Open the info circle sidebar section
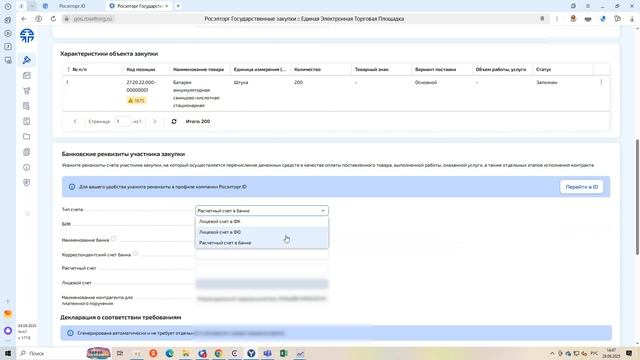This screenshot has height=360, width=640. coord(27,167)
